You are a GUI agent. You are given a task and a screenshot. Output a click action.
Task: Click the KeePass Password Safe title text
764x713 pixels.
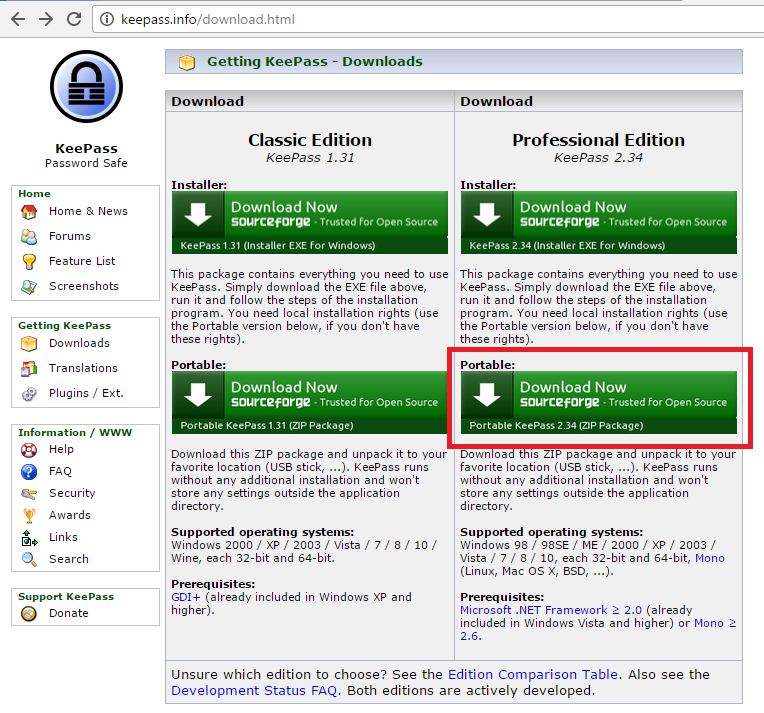[86, 155]
